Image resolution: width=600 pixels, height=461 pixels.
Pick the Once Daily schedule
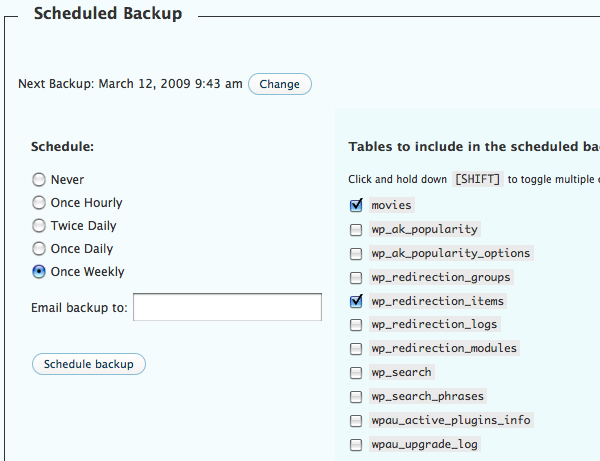click(x=39, y=249)
